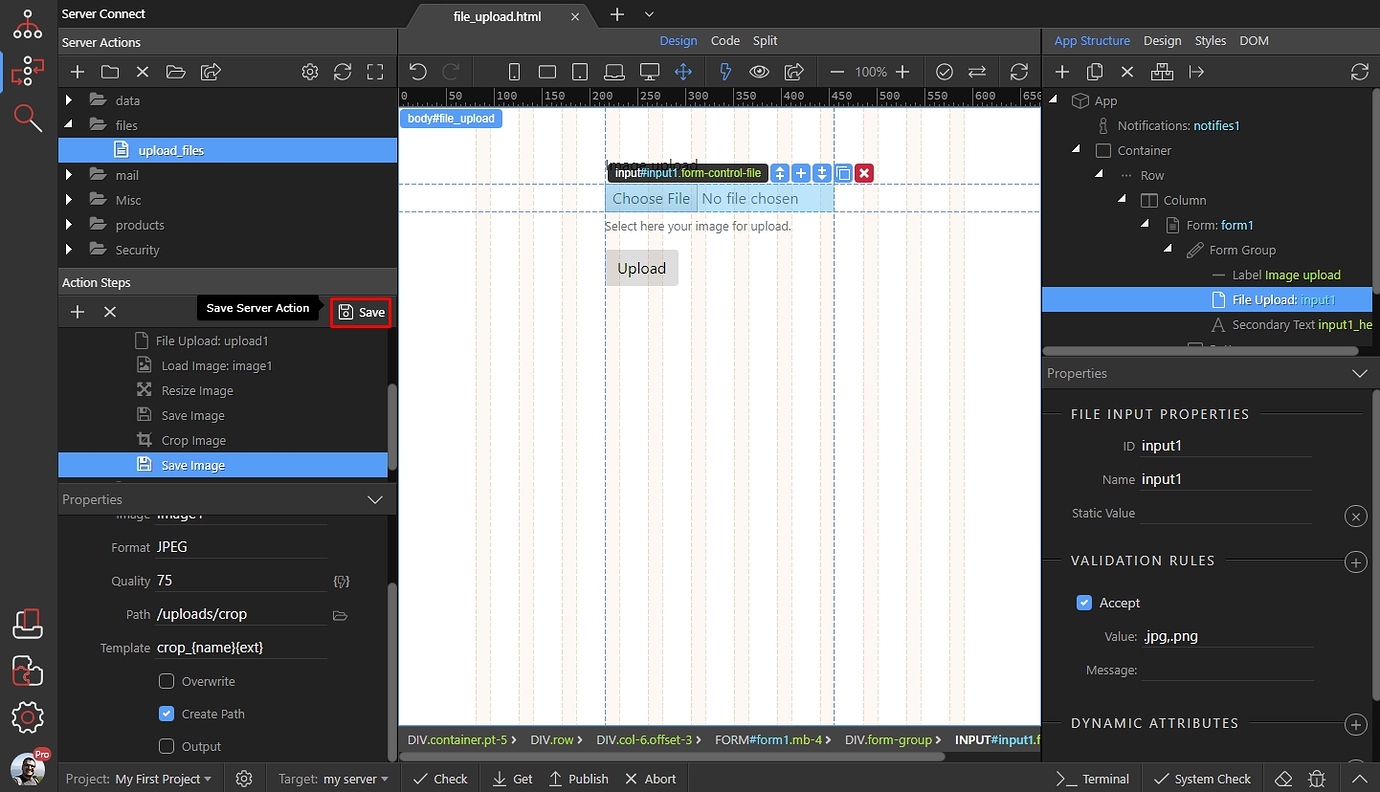Collapse the left Properties panel chevron
1380x792 pixels.
[375, 499]
